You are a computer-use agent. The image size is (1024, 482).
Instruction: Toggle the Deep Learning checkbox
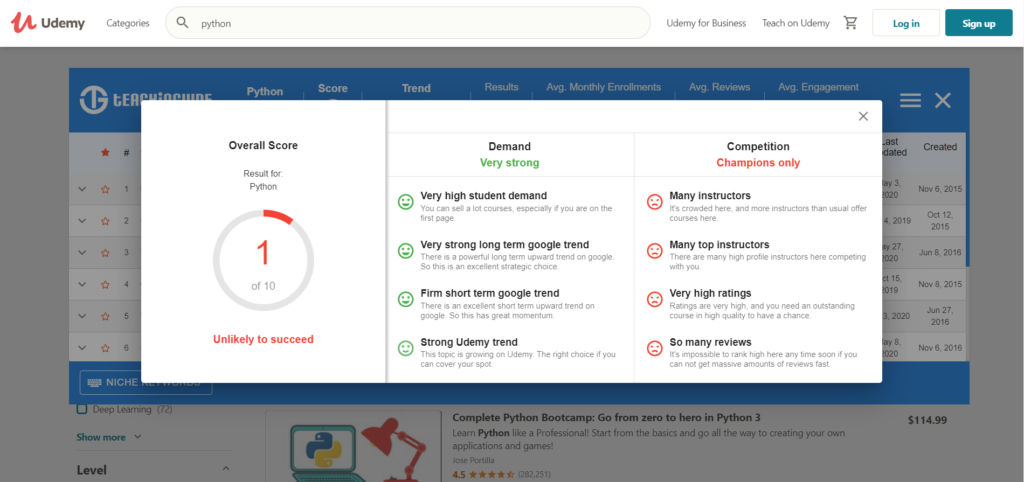(x=82, y=409)
